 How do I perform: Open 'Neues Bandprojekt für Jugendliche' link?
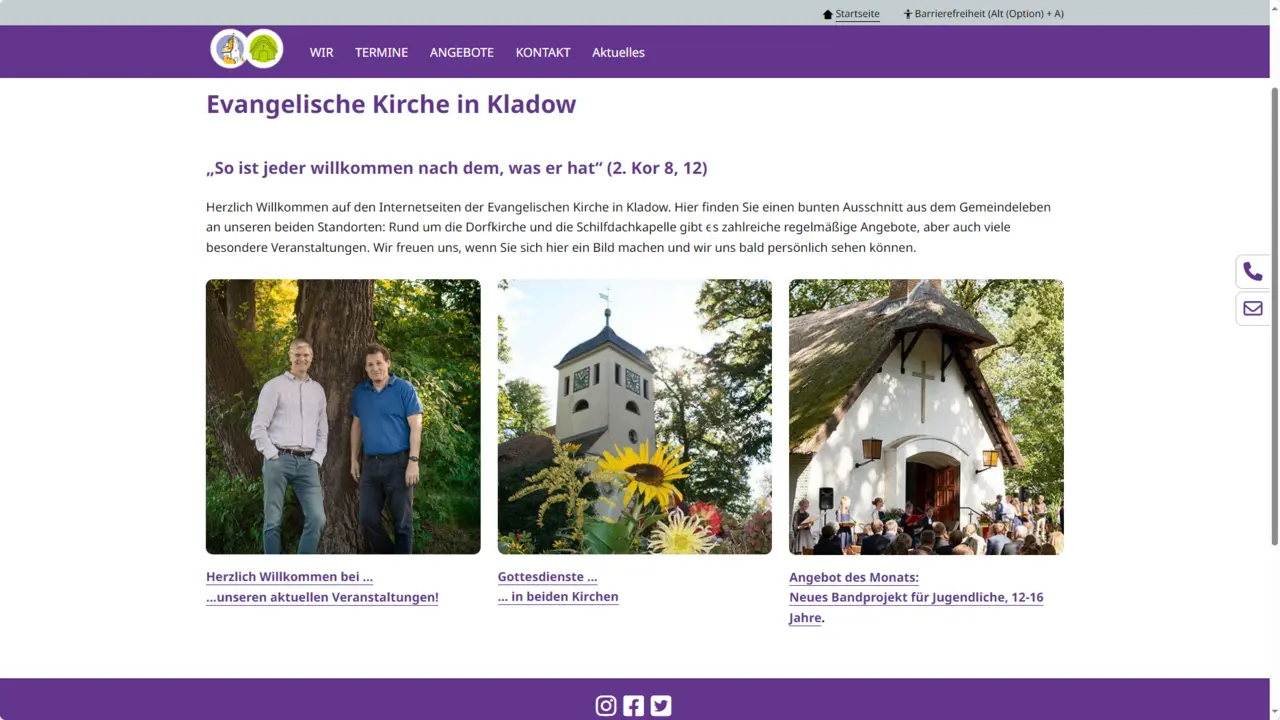tap(916, 607)
